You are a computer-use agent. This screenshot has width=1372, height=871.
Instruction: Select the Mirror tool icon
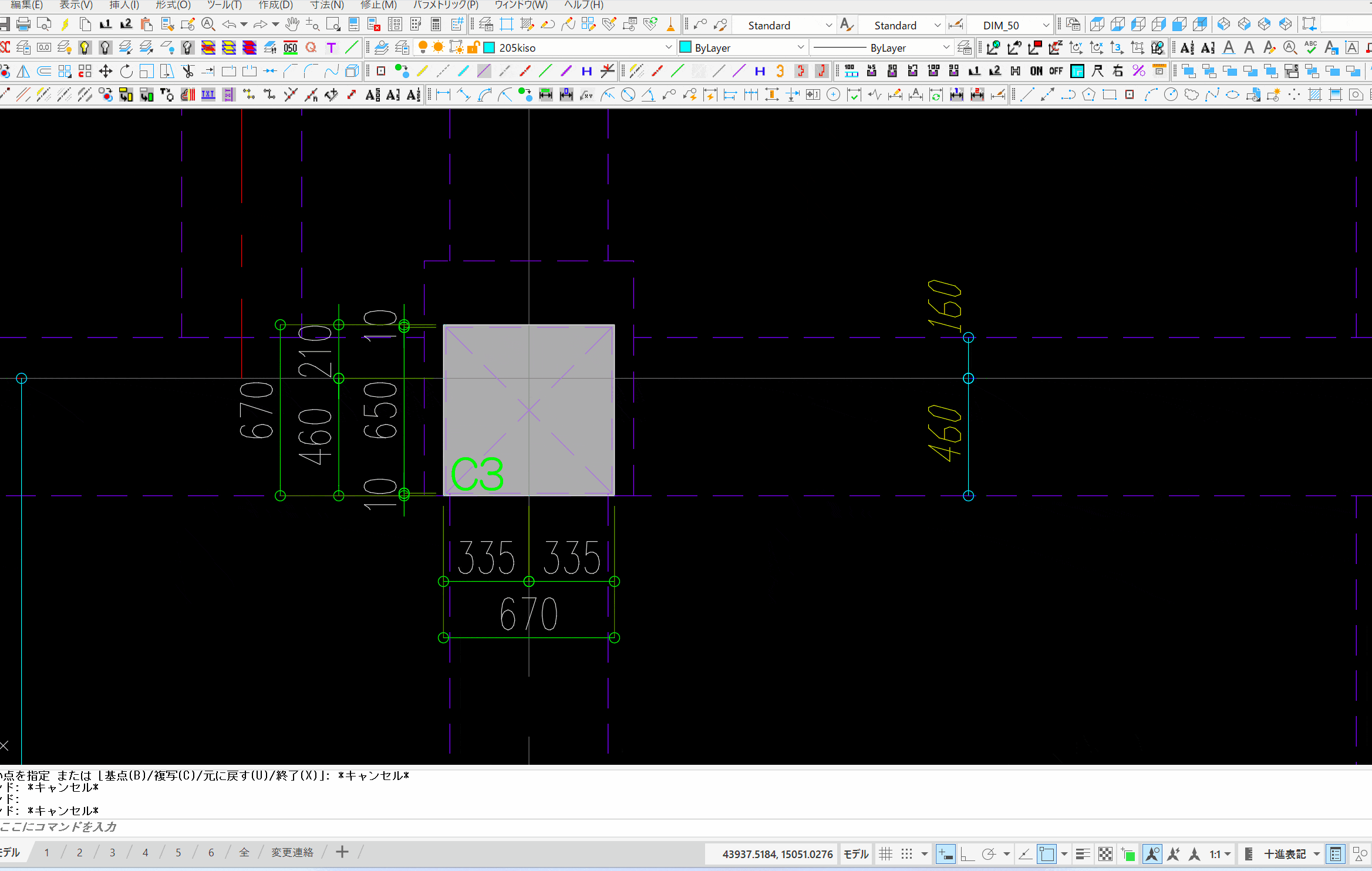23,72
